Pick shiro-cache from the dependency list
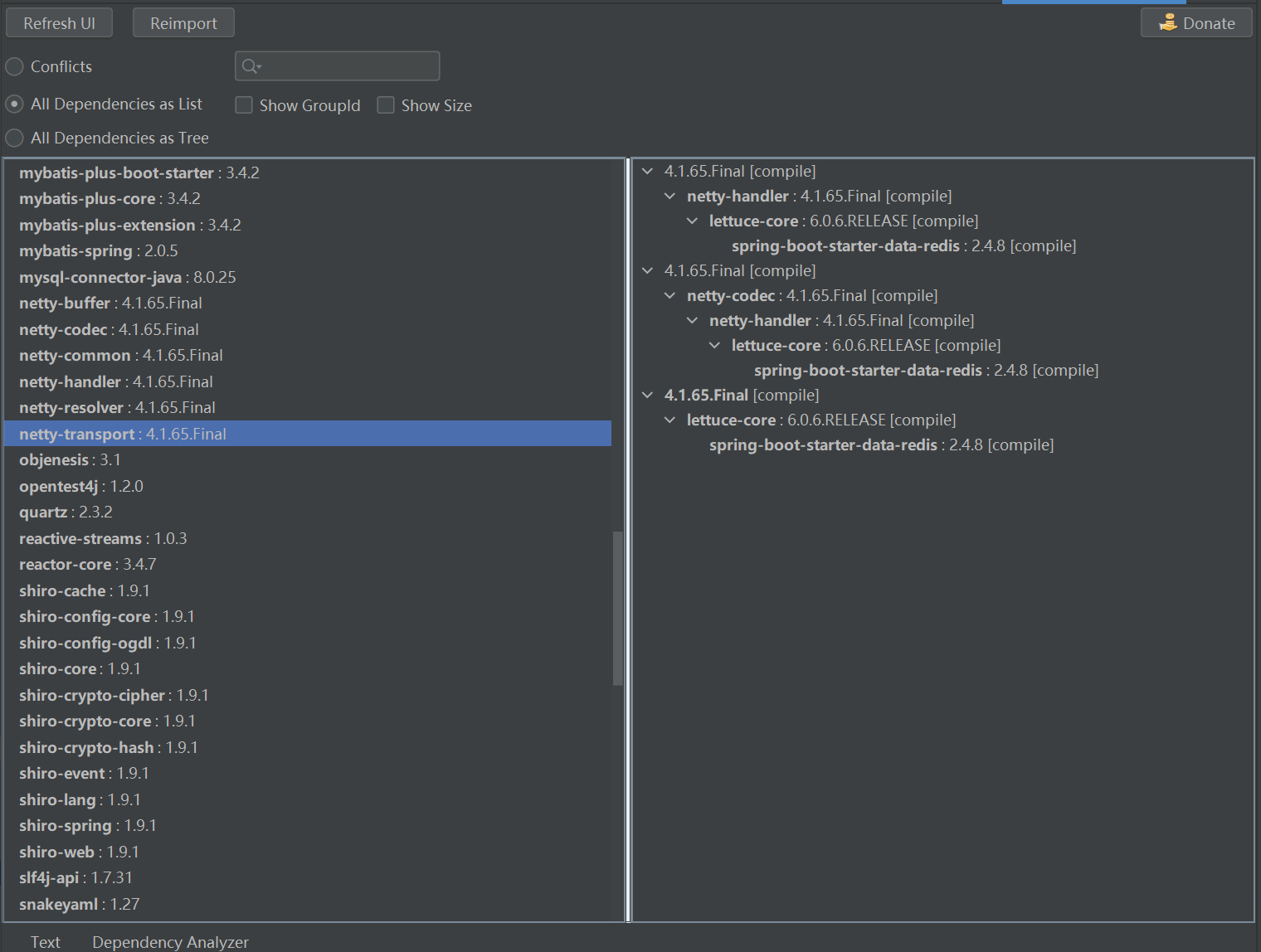Image resolution: width=1261 pixels, height=952 pixels. tap(308, 590)
